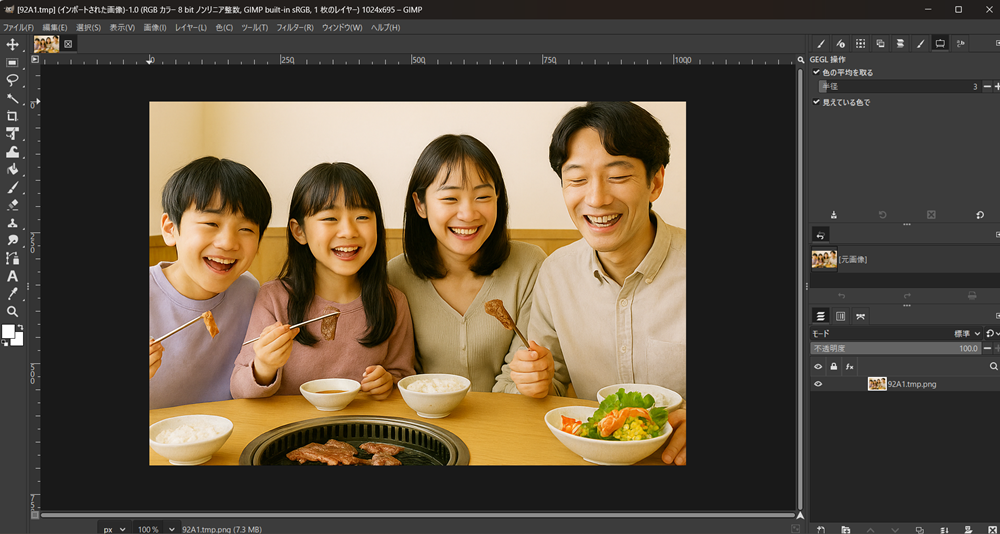This screenshot has width=1000, height=534.
Task: Open the 100% zoom level dropdown
Action: coord(156,529)
